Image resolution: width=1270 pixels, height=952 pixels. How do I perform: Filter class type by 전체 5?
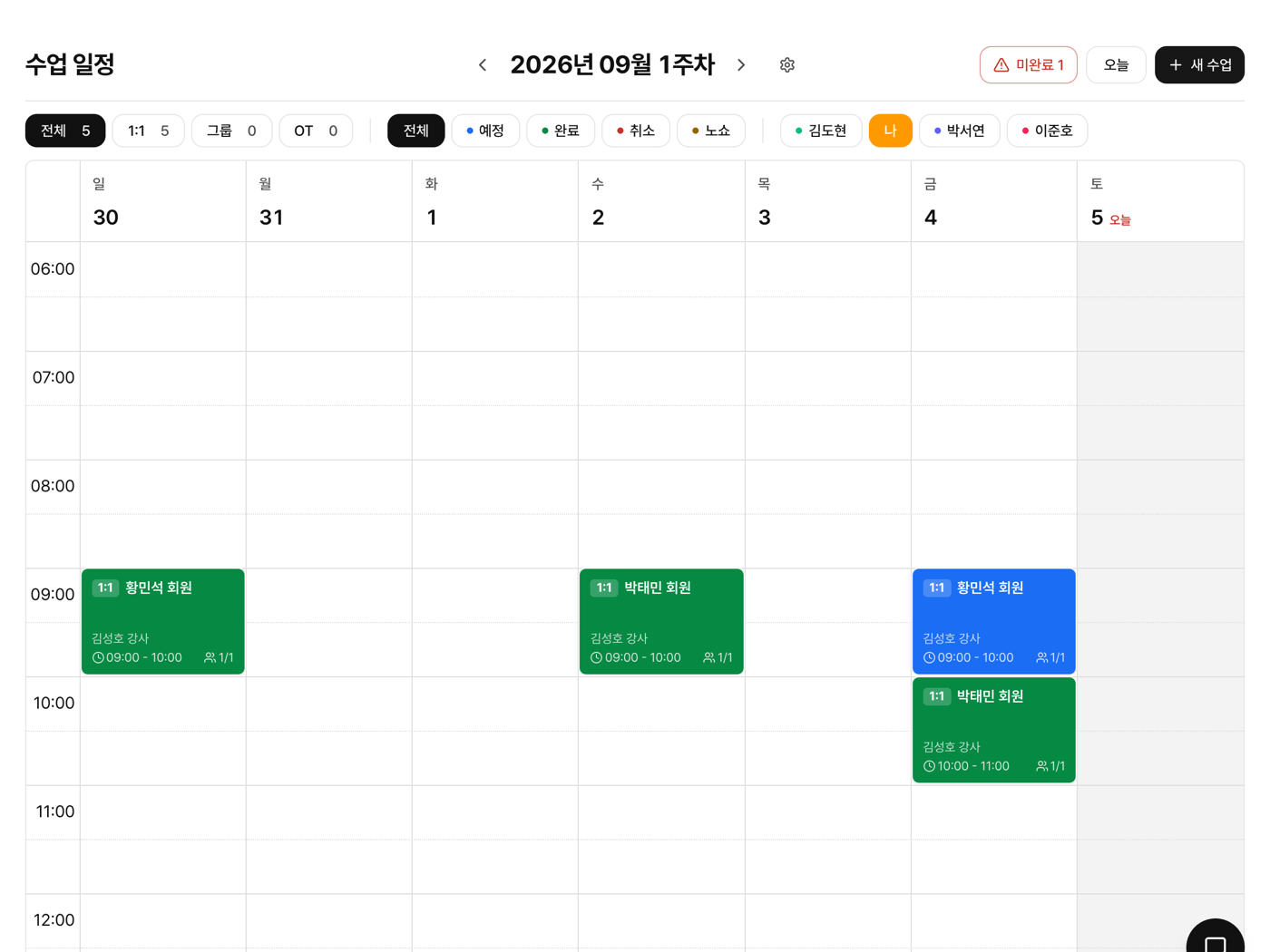(65, 131)
